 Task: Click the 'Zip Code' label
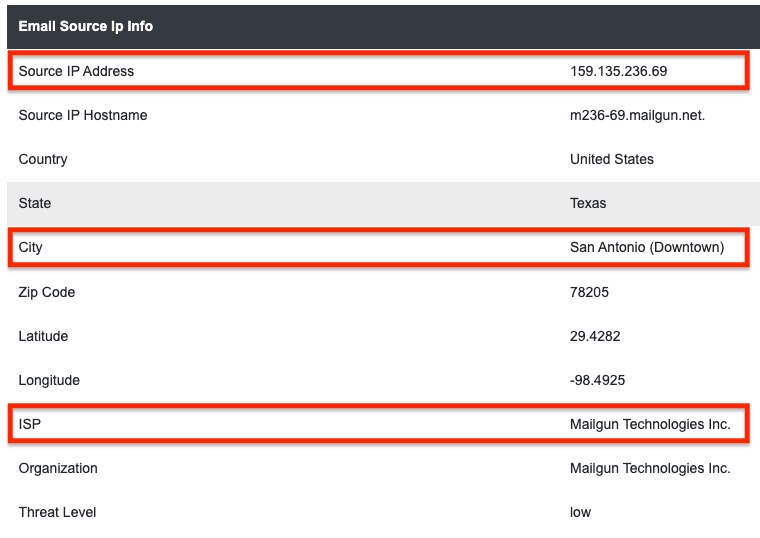pyautogui.click(x=47, y=292)
